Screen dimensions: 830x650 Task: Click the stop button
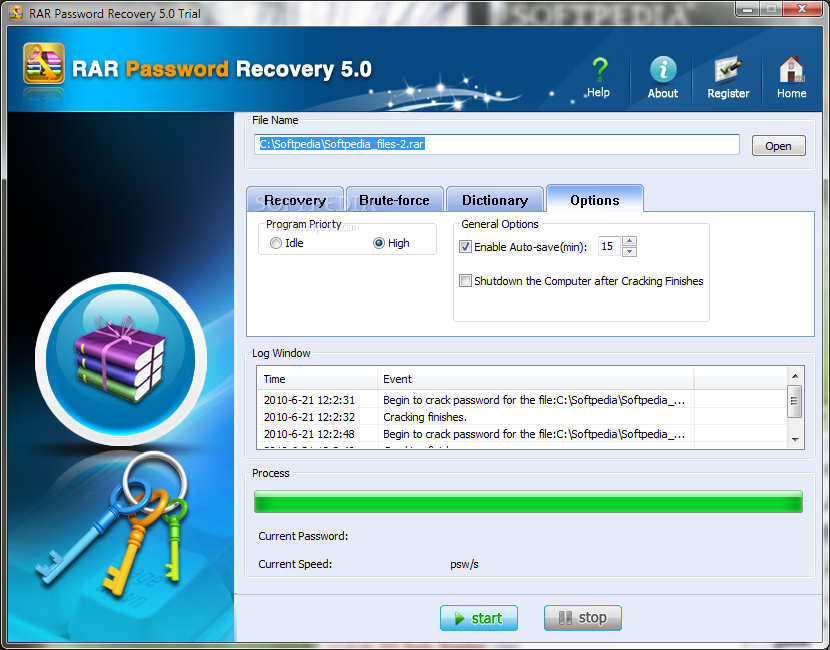click(x=583, y=618)
